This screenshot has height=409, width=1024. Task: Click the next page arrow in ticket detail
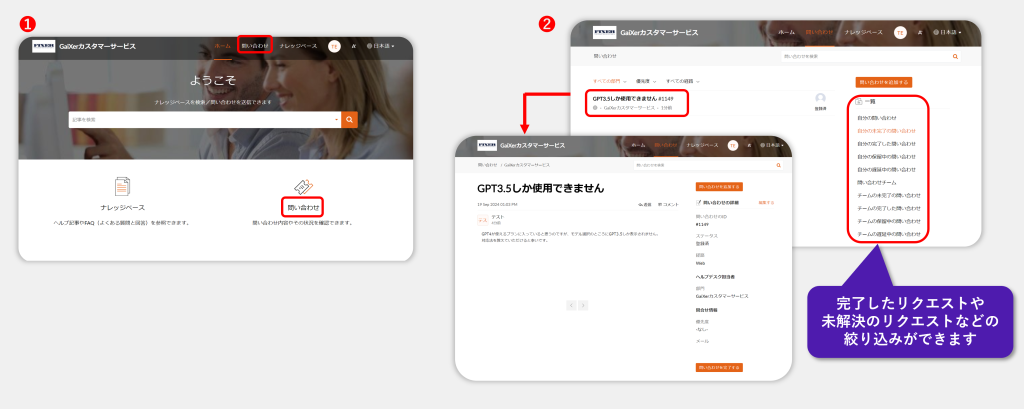click(585, 304)
